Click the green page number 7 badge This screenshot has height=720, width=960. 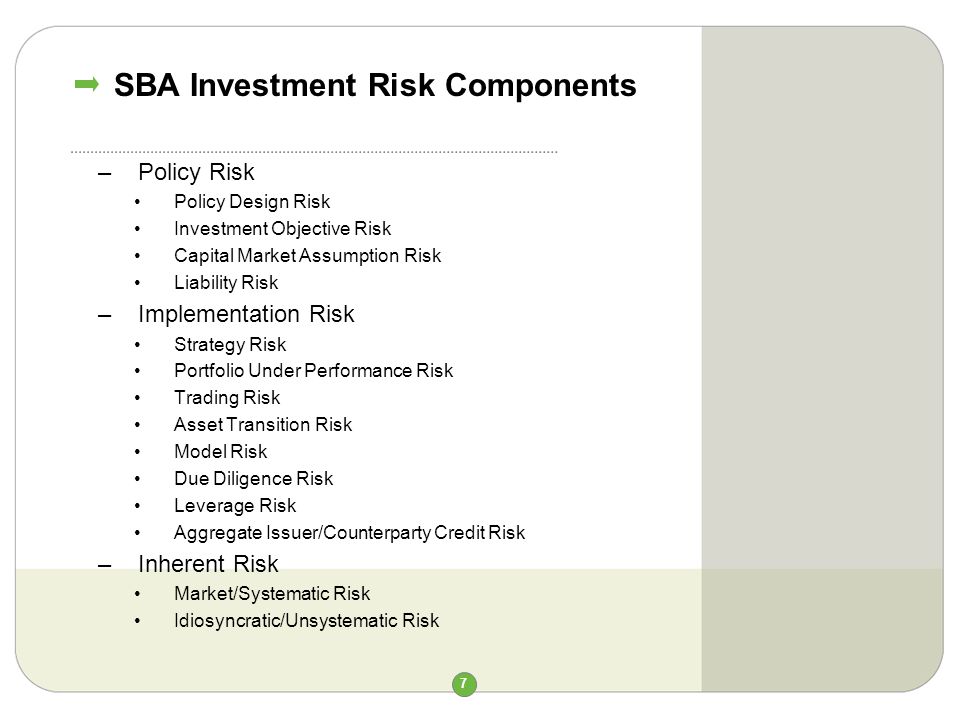(x=464, y=683)
